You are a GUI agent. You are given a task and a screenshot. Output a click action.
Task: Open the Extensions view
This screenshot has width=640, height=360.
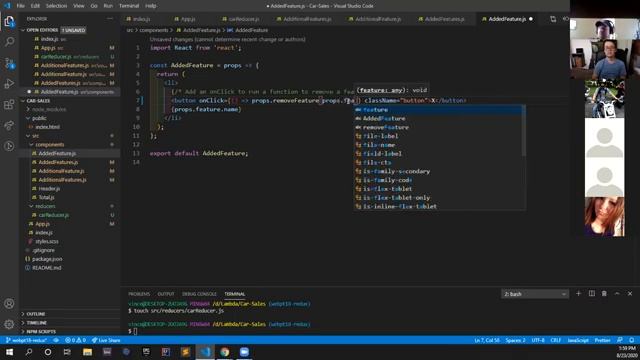coord(9,104)
